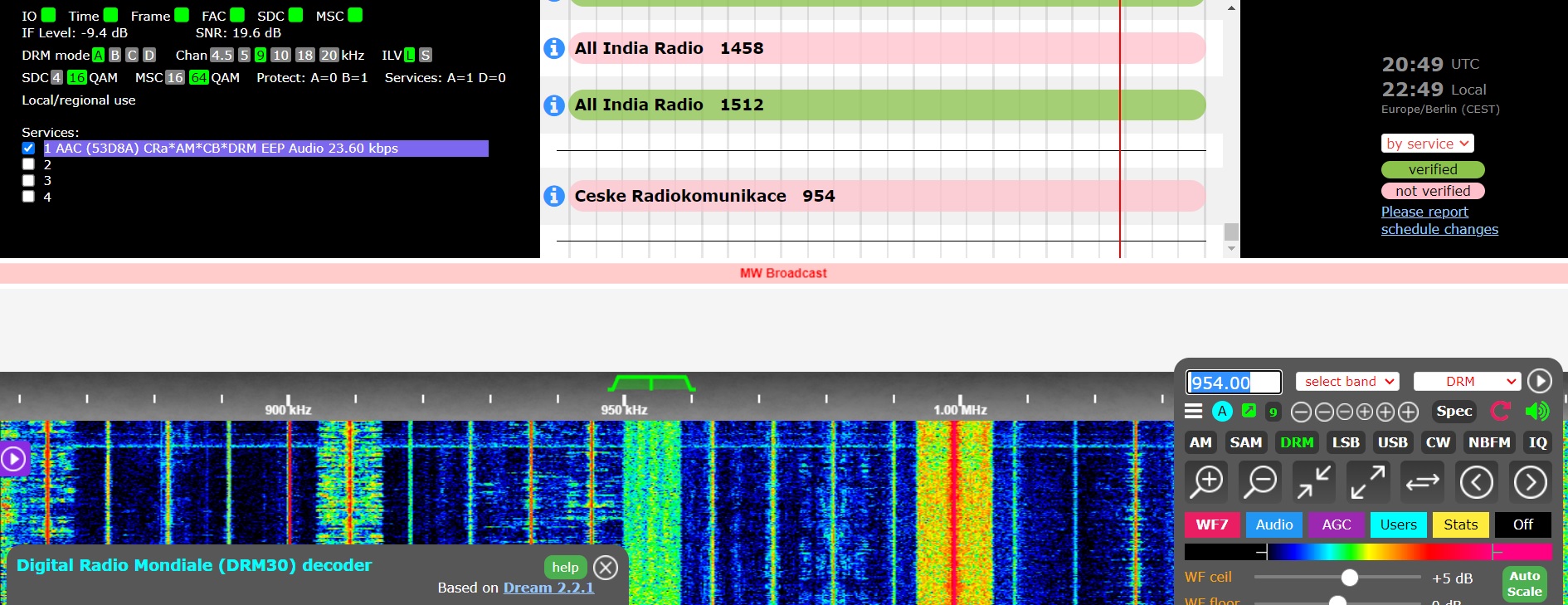The height and width of the screenshot is (605, 1568).
Task: Click the 900 kHz frequency scale label
Action: point(288,410)
